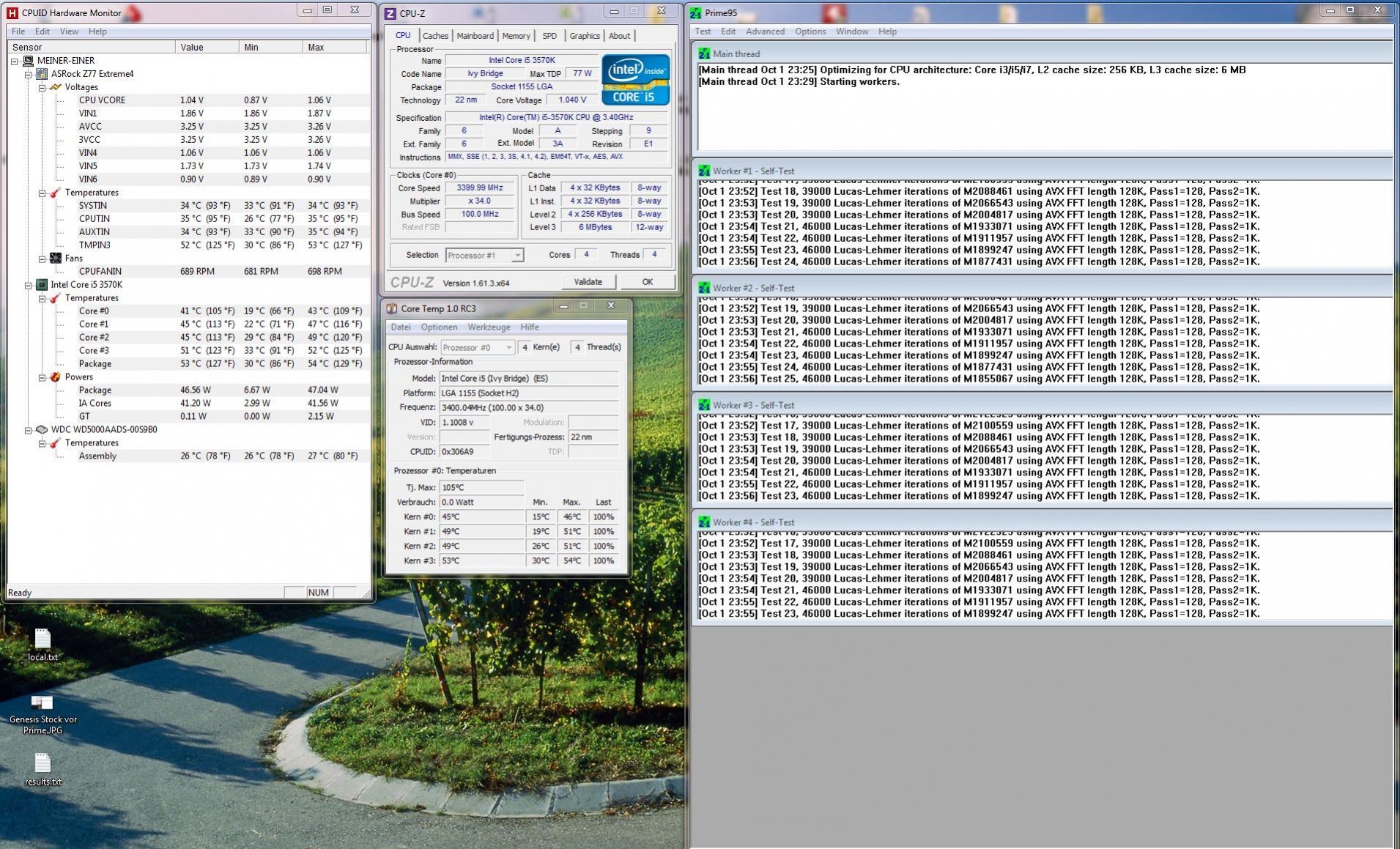Viewport: 1400px width, 849px height.
Task: Open the Werkzeuge menu in Core Temp
Action: pos(489,327)
